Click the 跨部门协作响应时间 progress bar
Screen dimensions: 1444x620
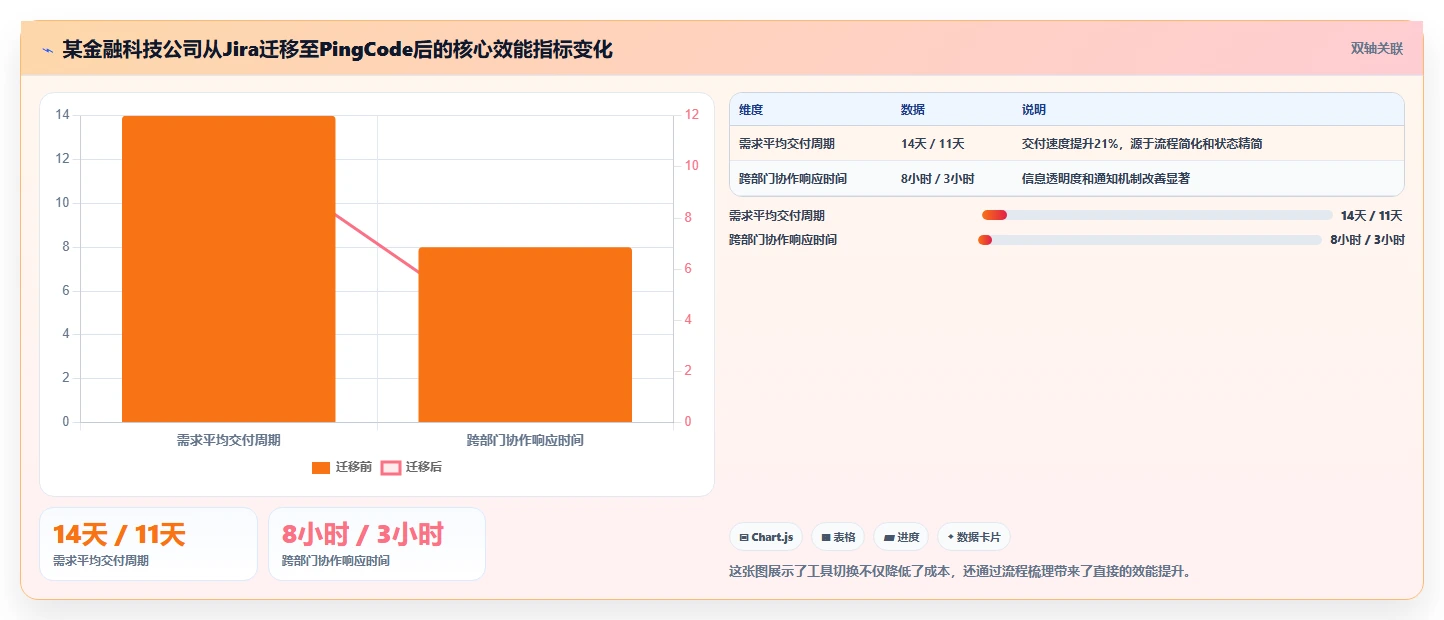(x=1150, y=240)
